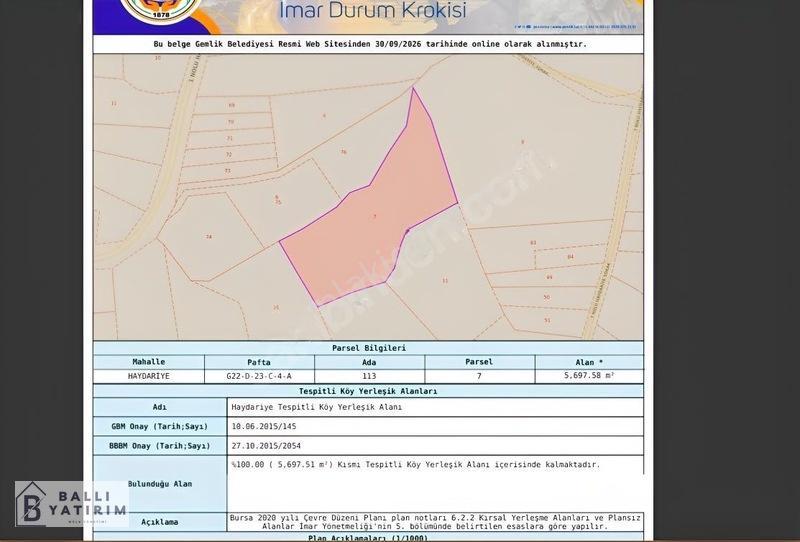Click the 'Bulunduğu Alan' row label
Screen dimensions: 800x542
pos(160,484)
